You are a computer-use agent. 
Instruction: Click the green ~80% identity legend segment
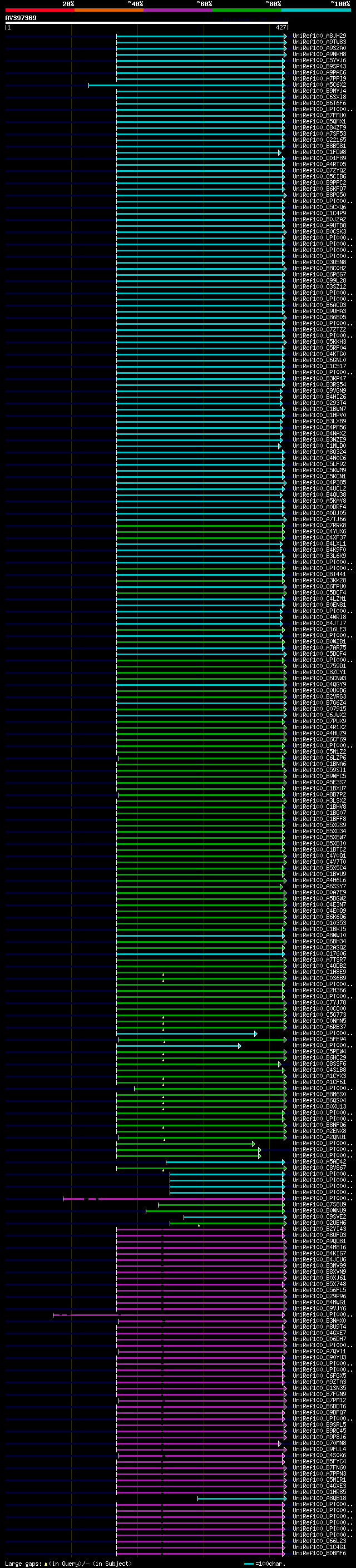click(x=247, y=10)
